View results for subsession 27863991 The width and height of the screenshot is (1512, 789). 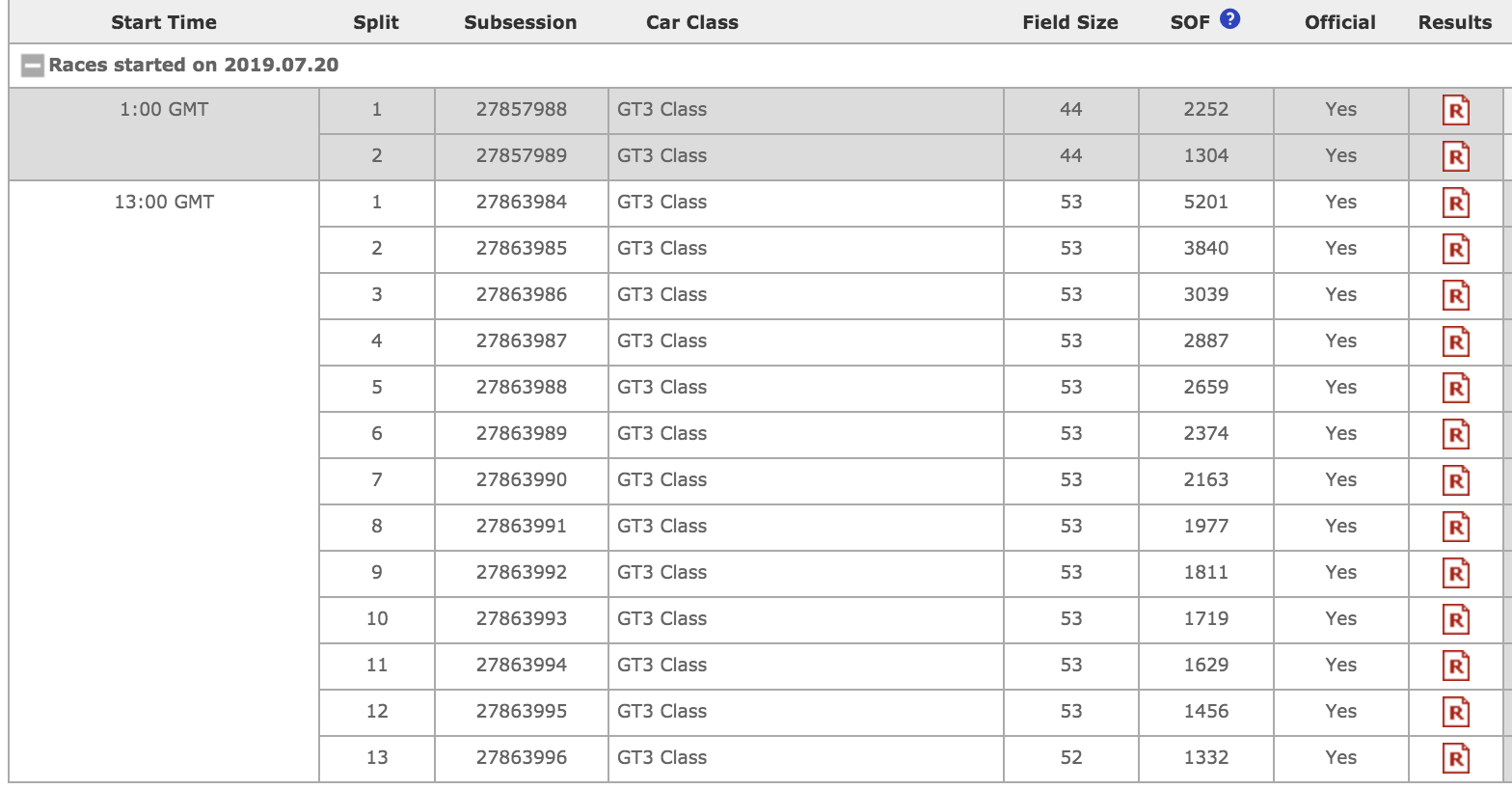pyautogui.click(x=1456, y=528)
